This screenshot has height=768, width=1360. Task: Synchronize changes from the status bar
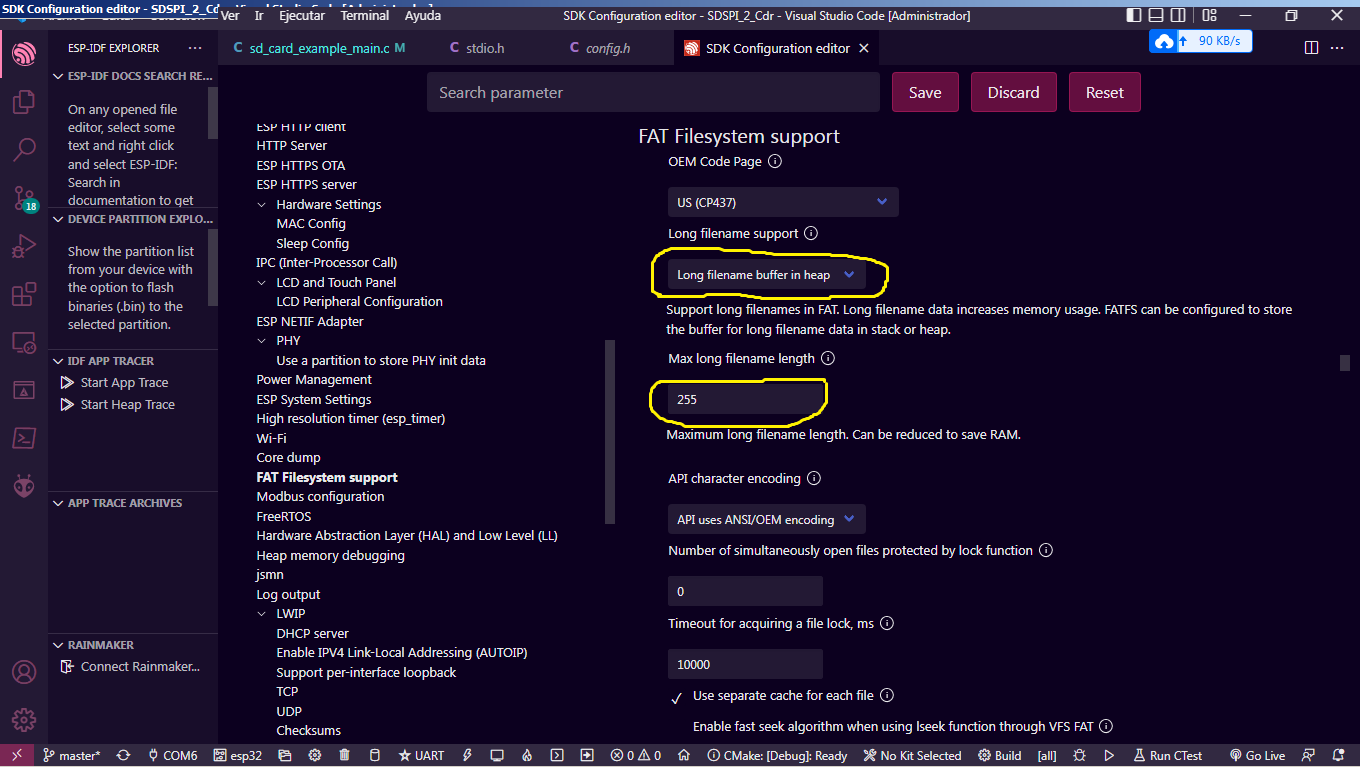123,756
